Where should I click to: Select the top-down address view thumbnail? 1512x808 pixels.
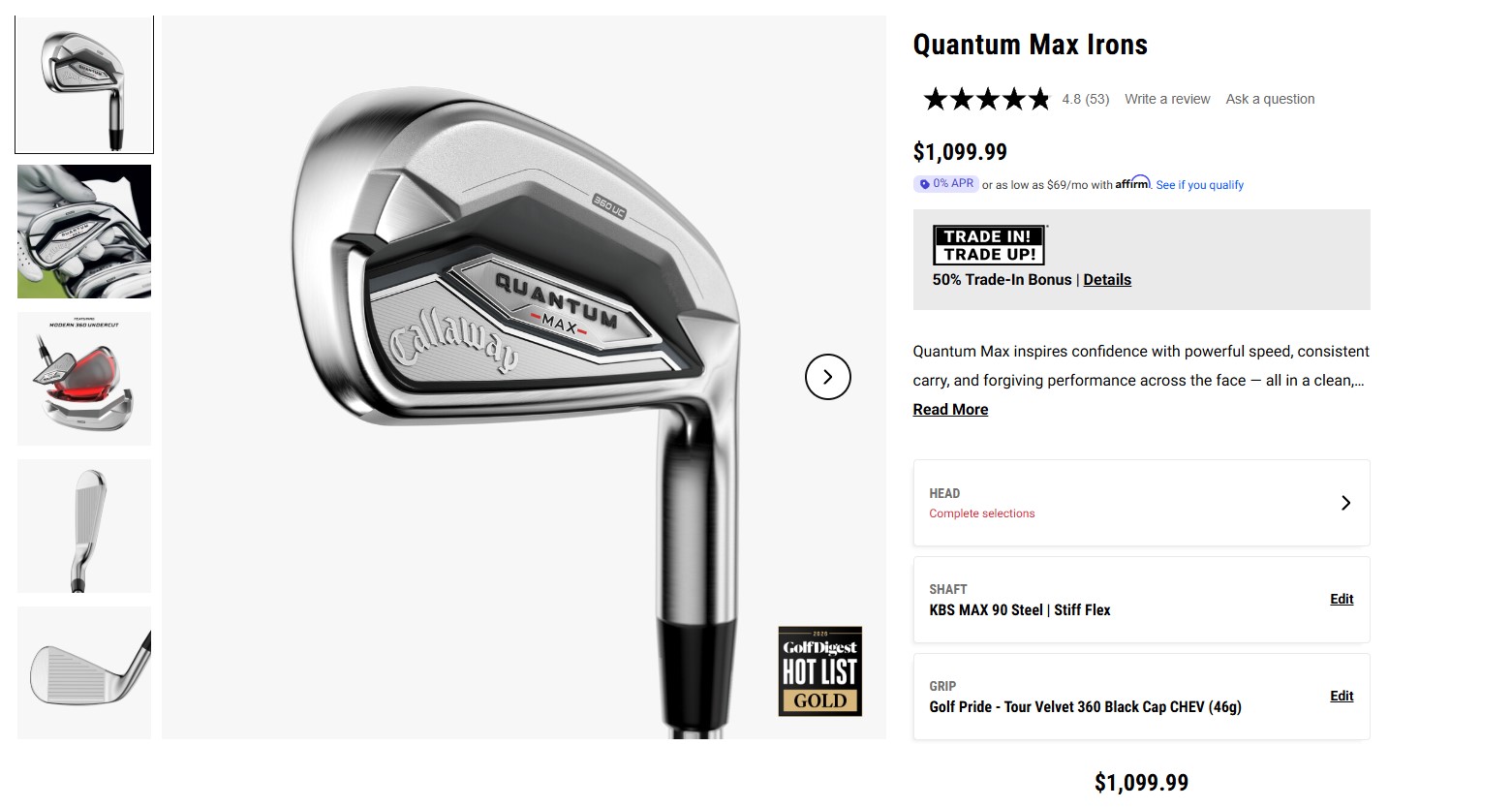coord(84,526)
